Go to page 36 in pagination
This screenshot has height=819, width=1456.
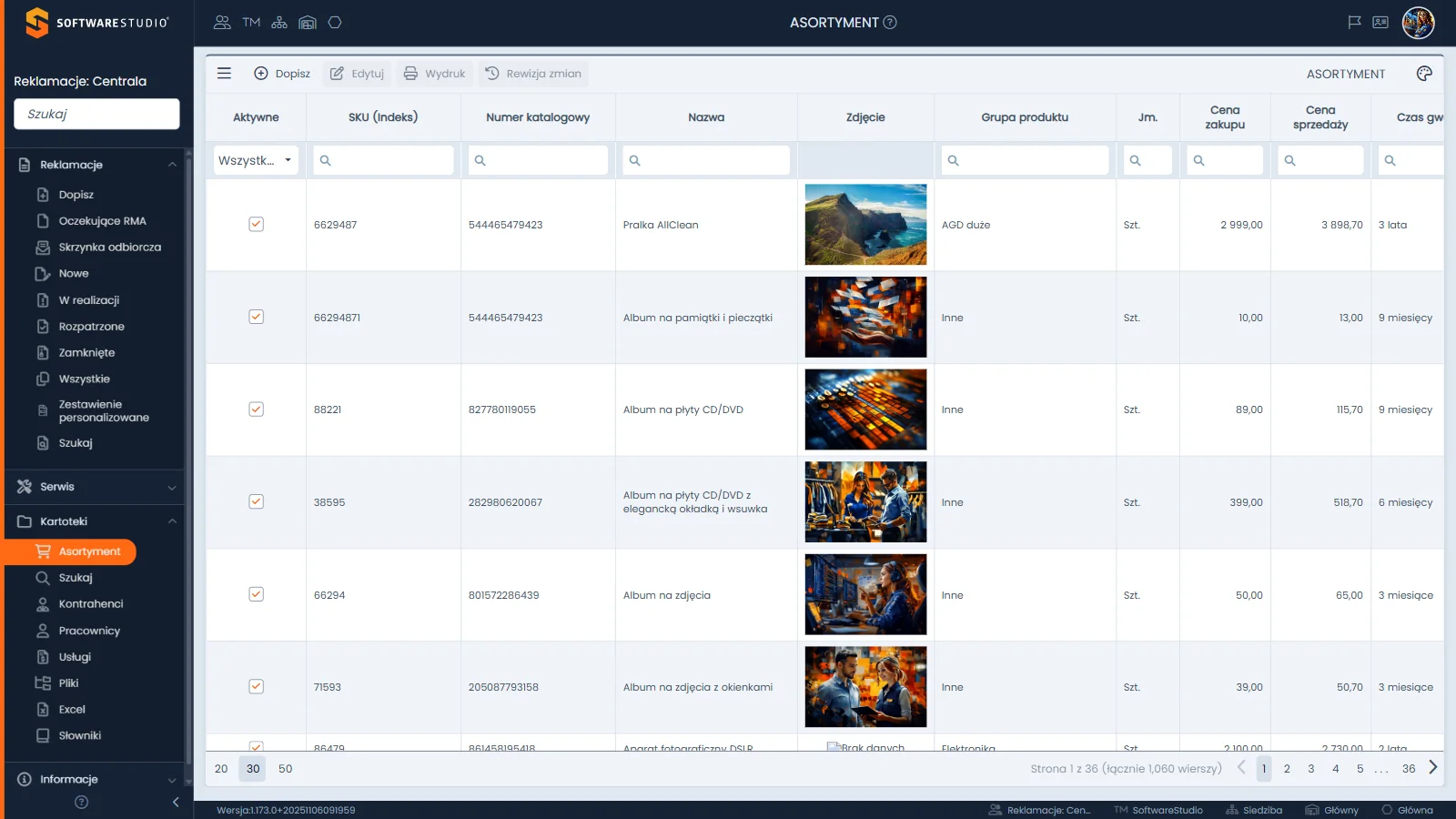[1409, 769]
